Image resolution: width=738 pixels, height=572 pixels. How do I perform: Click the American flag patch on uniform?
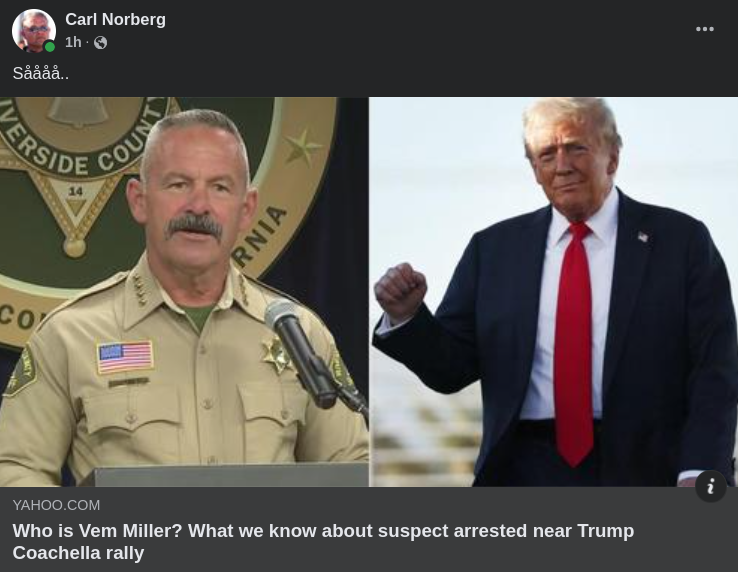pyautogui.click(x=125, y=357)
